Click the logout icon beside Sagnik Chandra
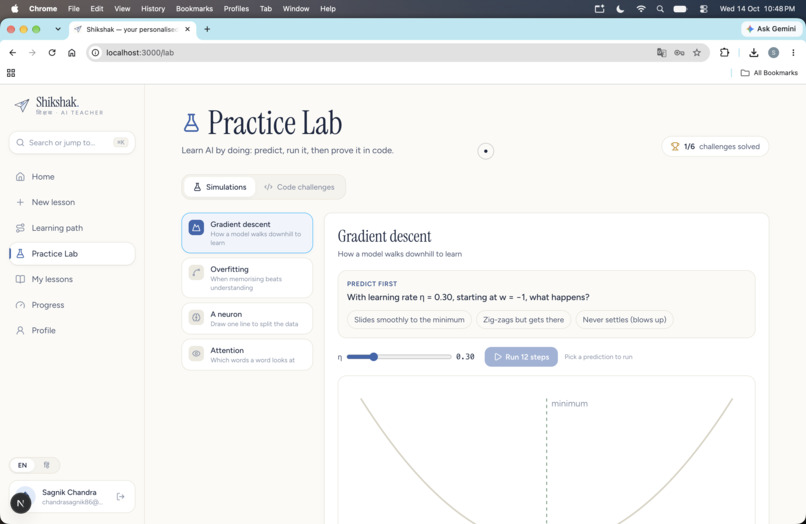This screenshot has width=806, height=524. (x=120, y=496)
